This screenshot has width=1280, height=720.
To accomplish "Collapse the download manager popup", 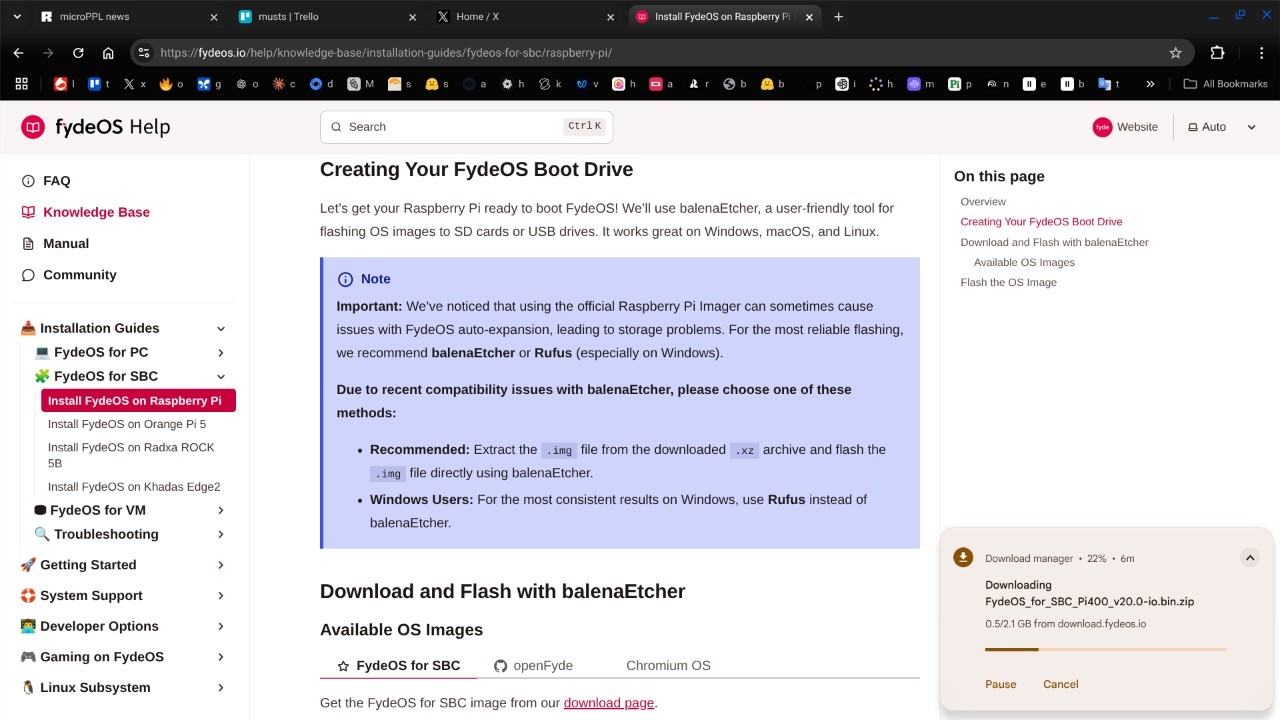I will coord(1250,558).
